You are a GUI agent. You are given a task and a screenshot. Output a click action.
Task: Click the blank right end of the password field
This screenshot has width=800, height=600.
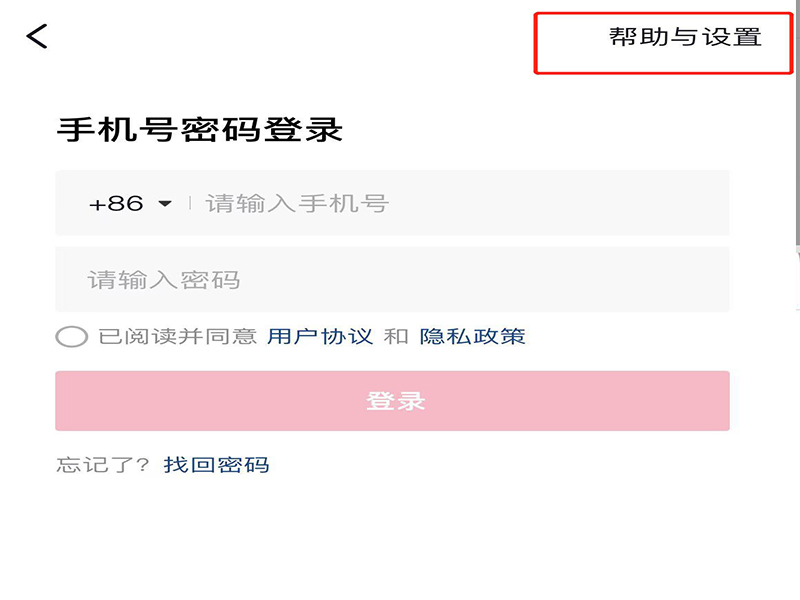[x=680, y=279]
